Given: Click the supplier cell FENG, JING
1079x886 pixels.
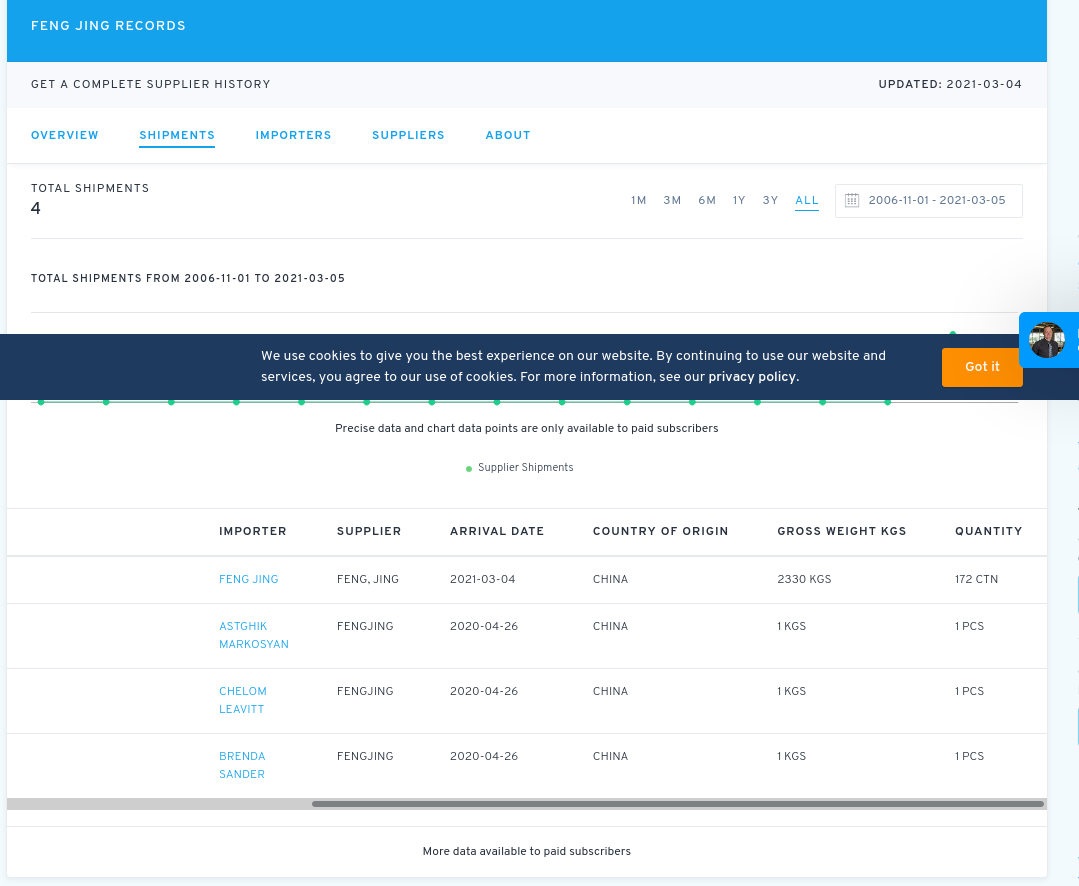Looking at the screenshot, I should pos(367,579).
